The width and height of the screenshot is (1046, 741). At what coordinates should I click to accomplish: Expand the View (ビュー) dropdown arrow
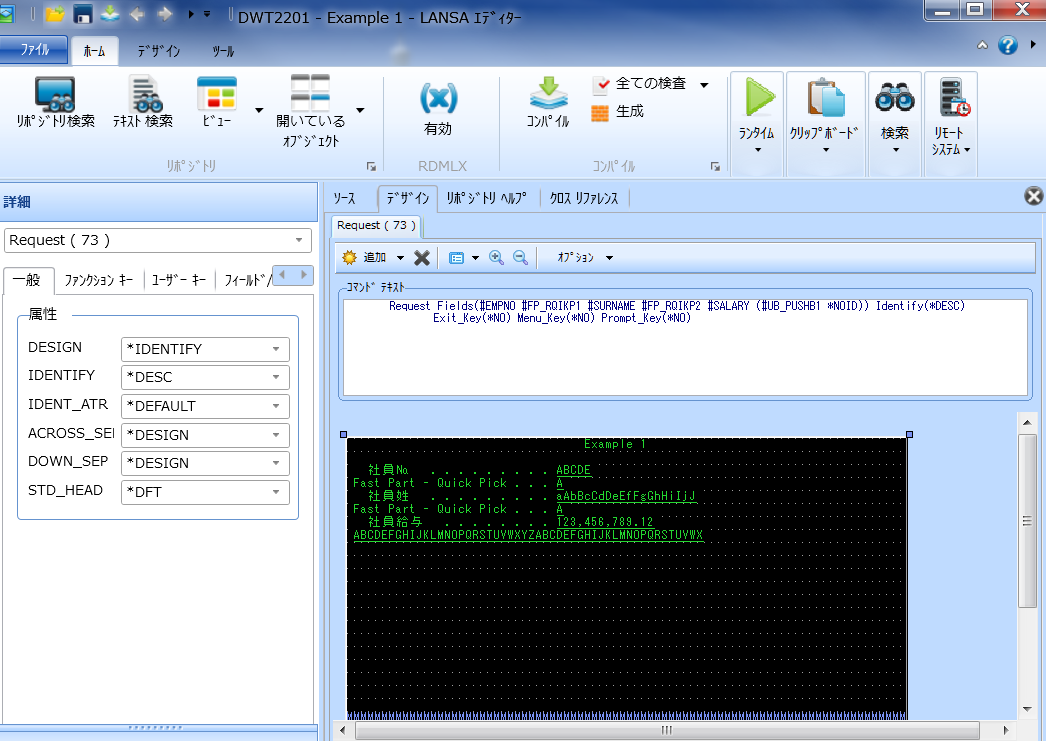point(259,110)
